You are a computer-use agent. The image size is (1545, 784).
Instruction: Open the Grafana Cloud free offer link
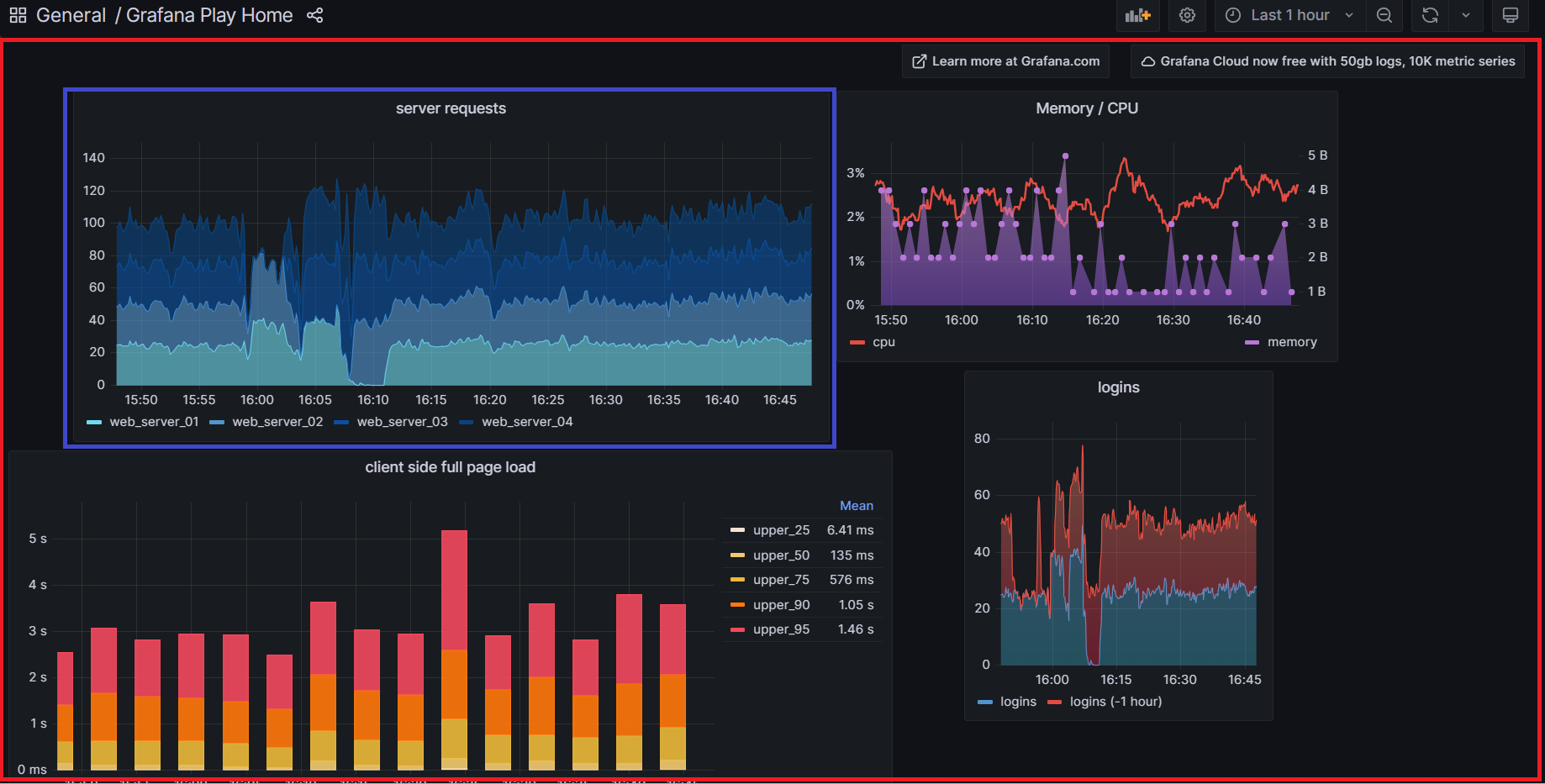point(1328,61)
